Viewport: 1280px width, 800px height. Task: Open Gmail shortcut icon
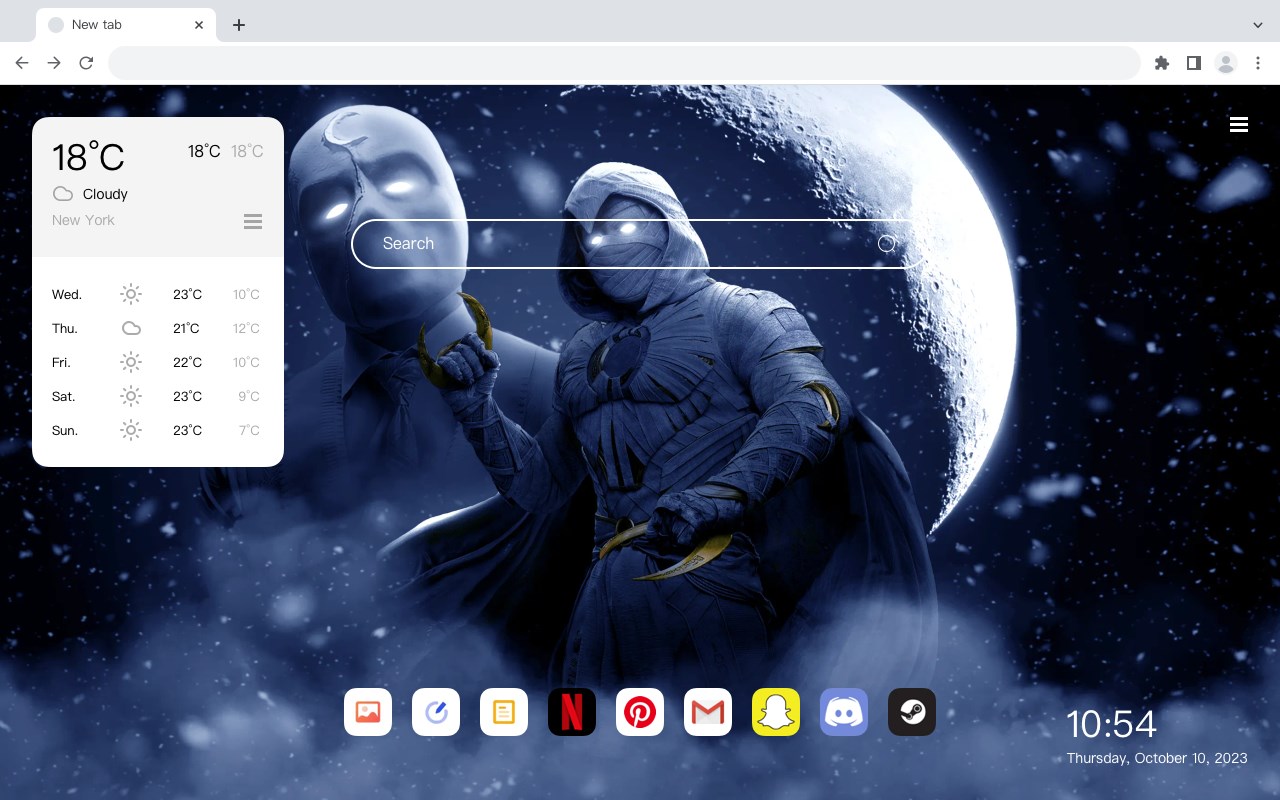(708, 712)
